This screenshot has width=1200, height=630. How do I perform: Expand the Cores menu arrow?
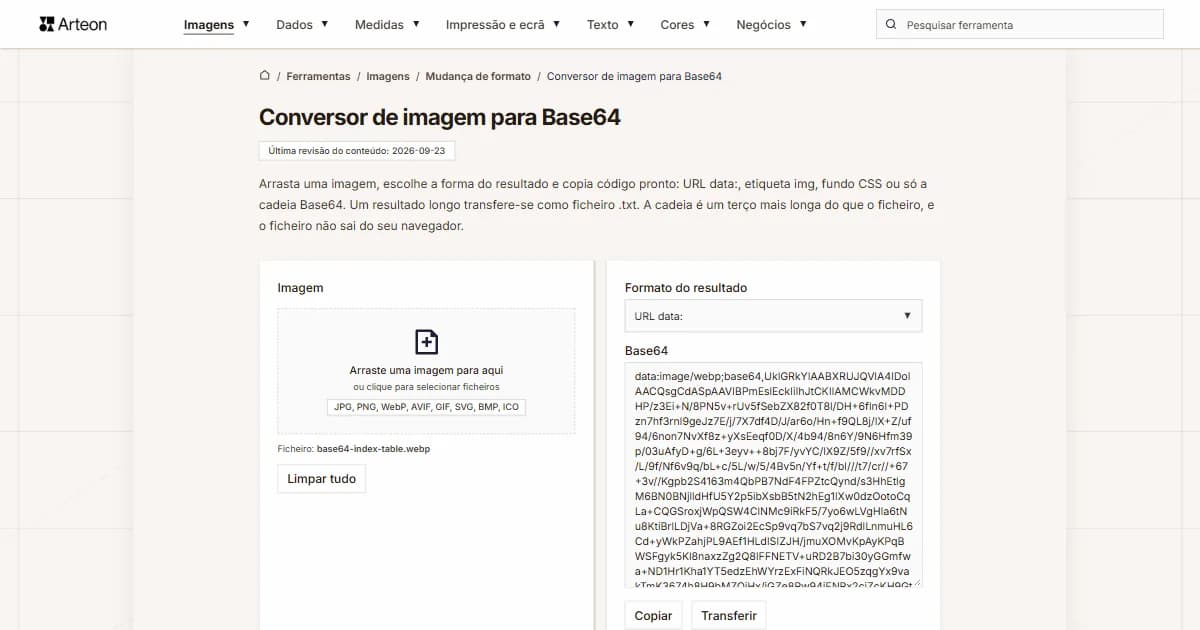pos(706,24)
